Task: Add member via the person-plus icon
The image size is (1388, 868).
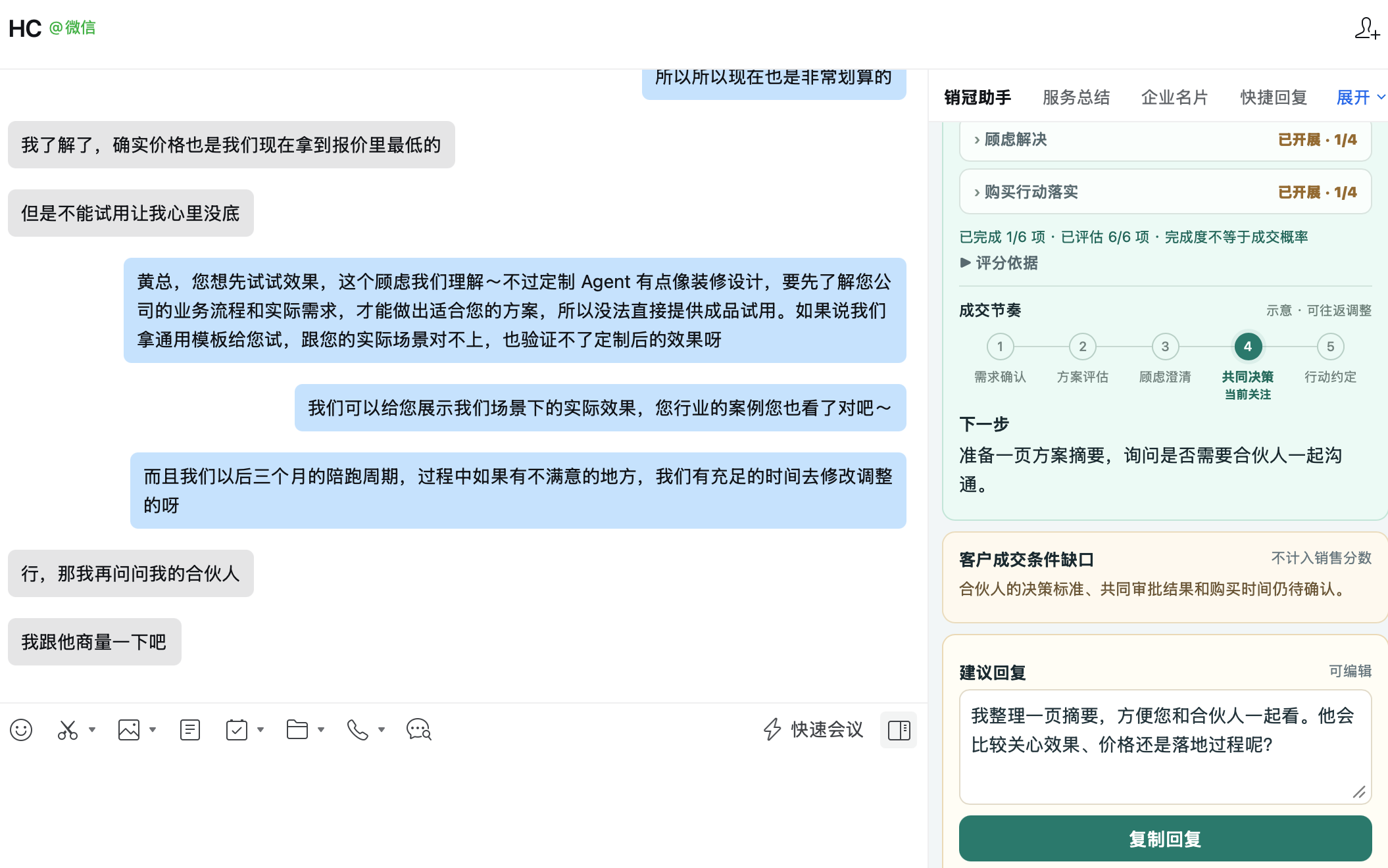Action: [1367, 29]
